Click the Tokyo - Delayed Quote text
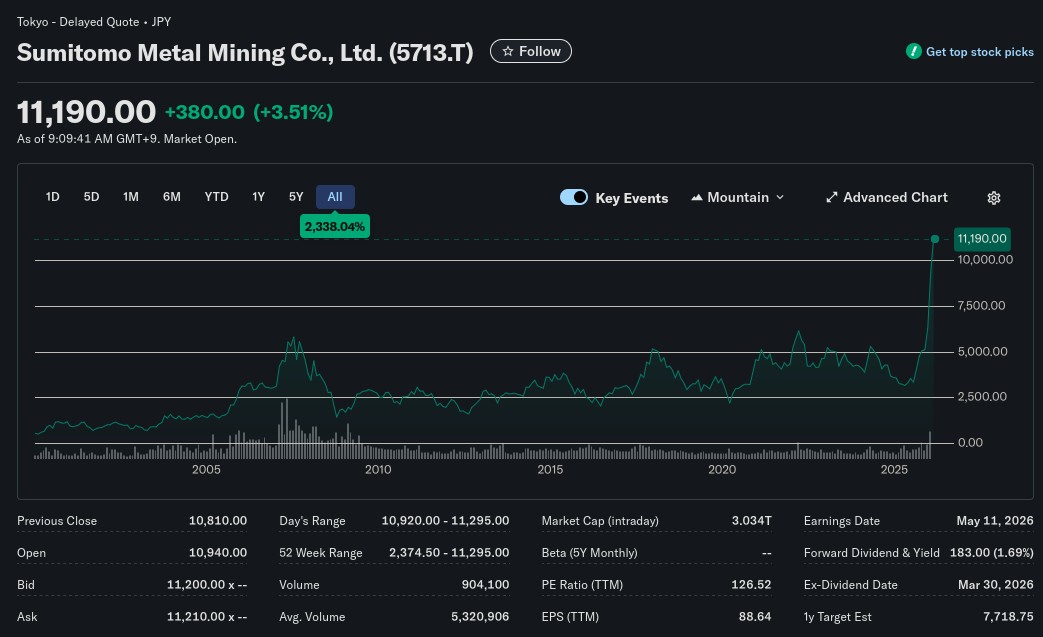The image size is (1043, 637). click(78, 22)
